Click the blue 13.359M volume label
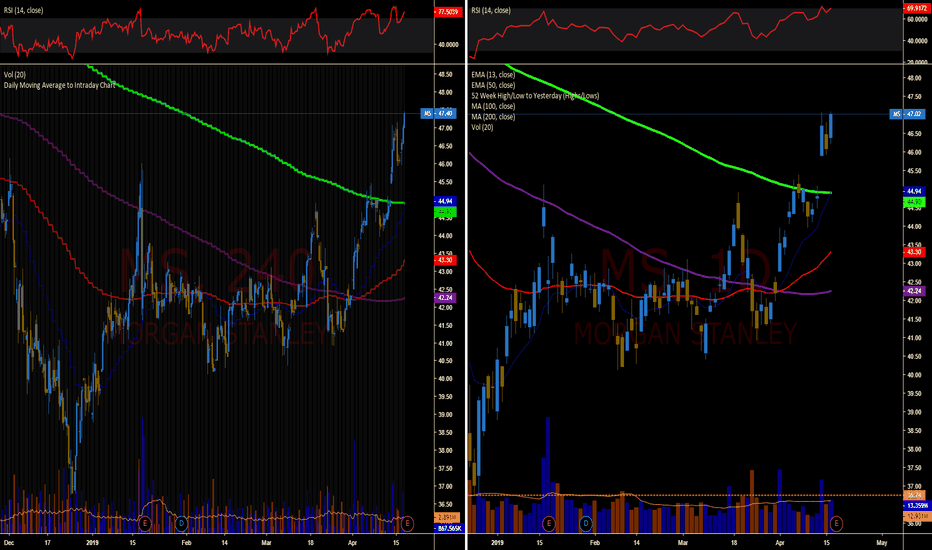This screenshot has width=932, height=550. (917, 505)
